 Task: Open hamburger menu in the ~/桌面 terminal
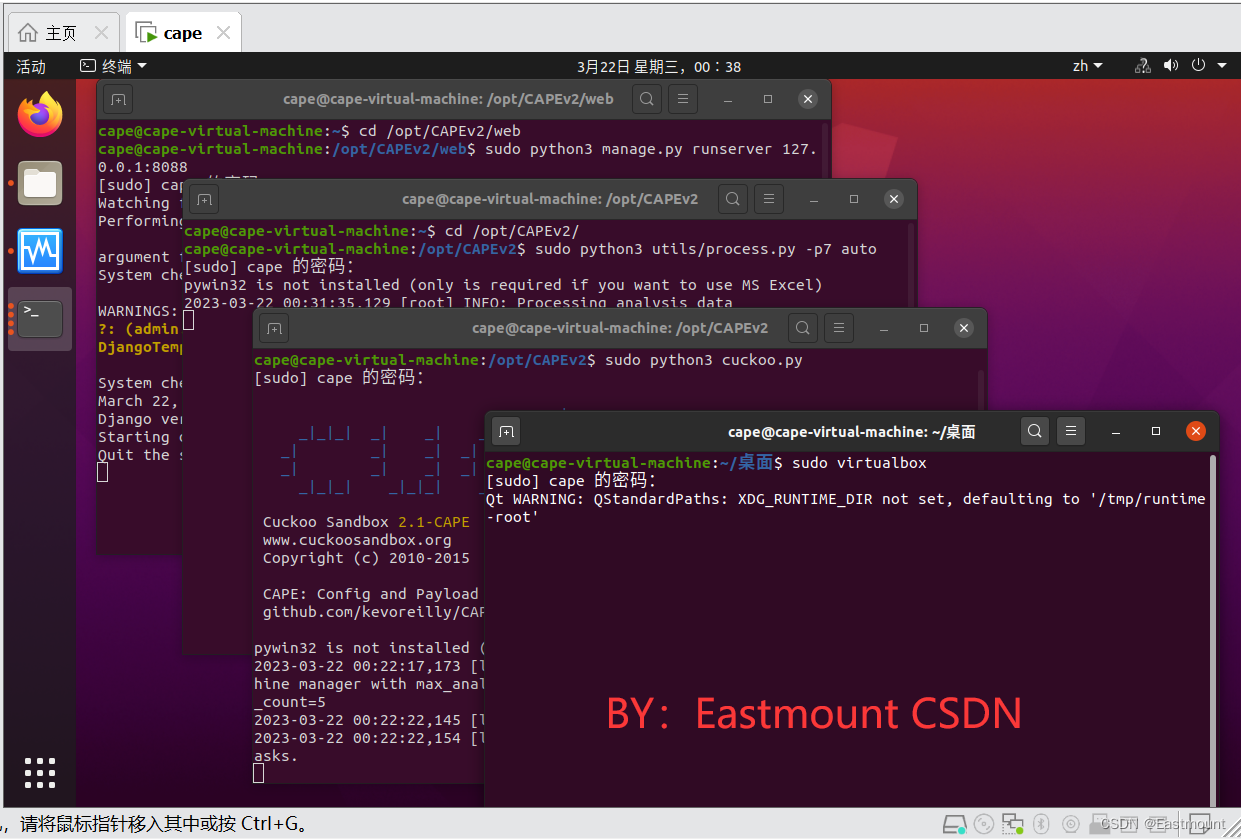pos(1070,432)
